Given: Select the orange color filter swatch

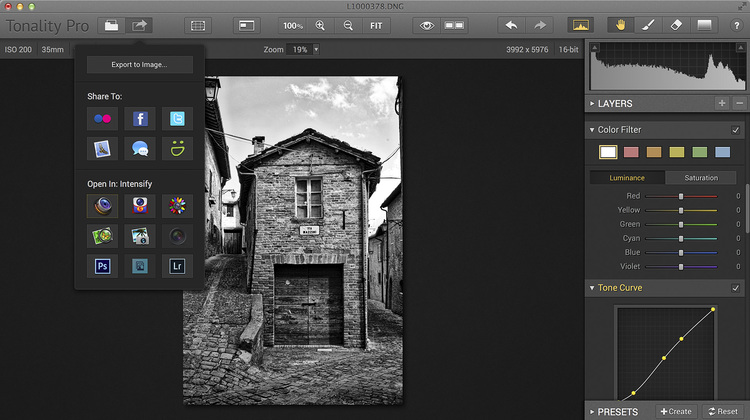Looking at the screenshot, I should point(654,152).
